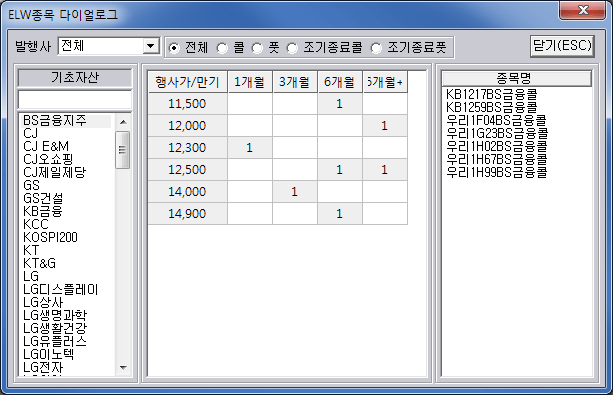This screenshot has height=395, width=613.
Task: Click 6개월+ cell for 12,500 strike
Action: (x=385, y=169)
